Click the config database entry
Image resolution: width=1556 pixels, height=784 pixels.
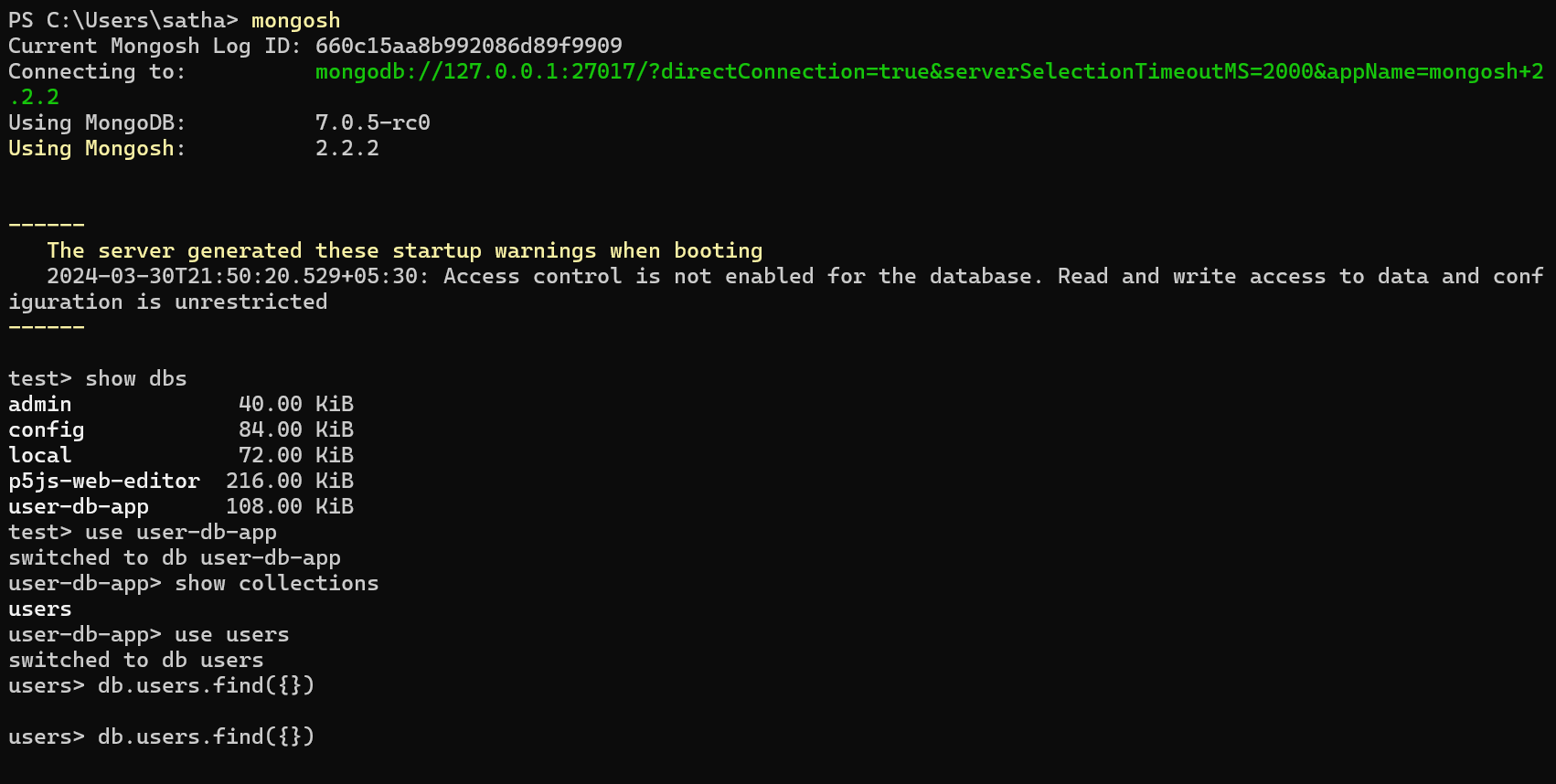click(x=46, y=430)
